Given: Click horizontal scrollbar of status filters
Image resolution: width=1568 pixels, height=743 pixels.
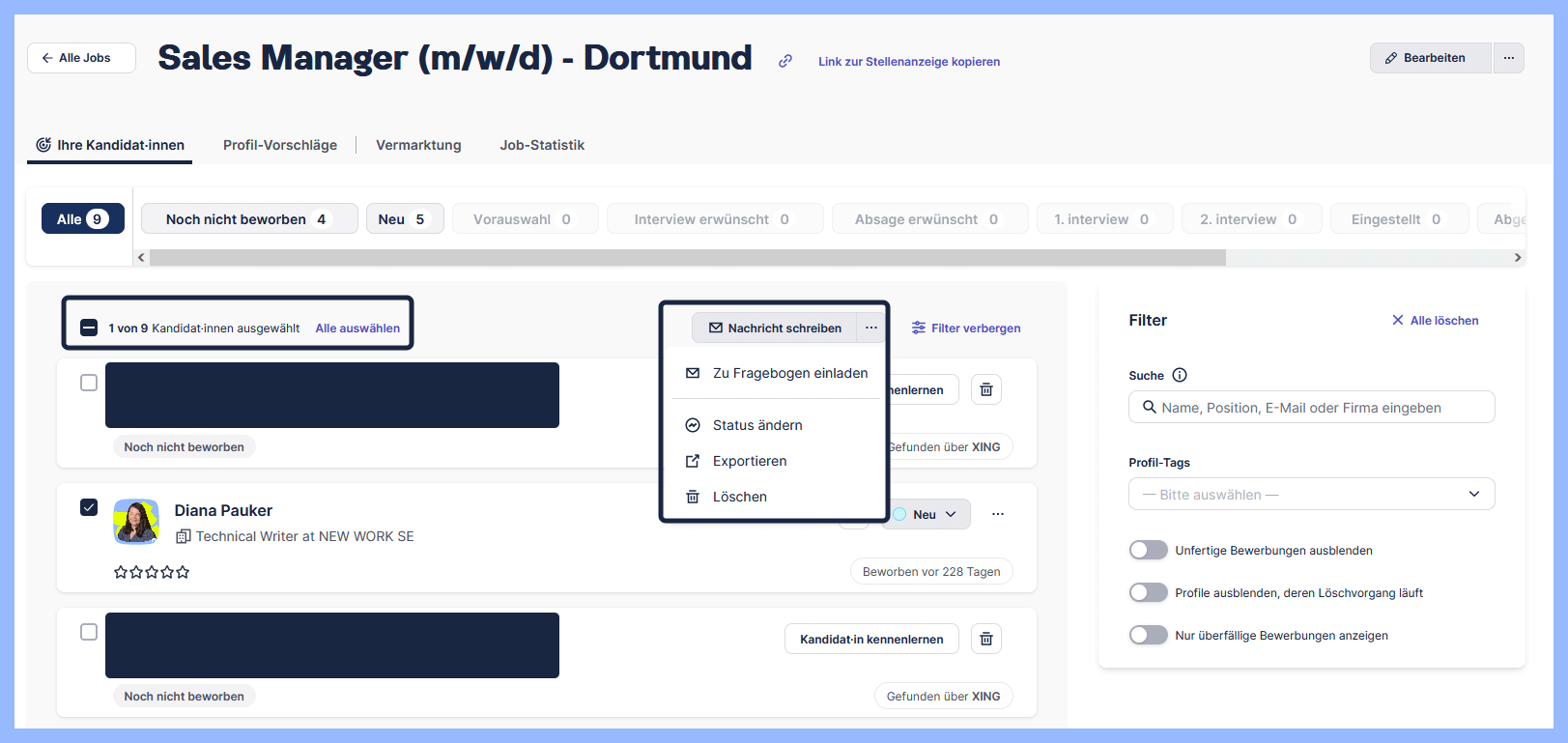Looking at the screenshot, I should tap(686, 258).
